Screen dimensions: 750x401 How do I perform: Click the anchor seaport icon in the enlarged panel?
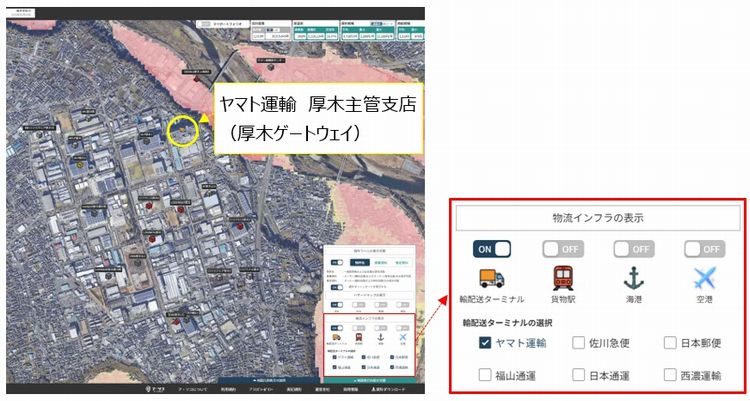[633, 278]
